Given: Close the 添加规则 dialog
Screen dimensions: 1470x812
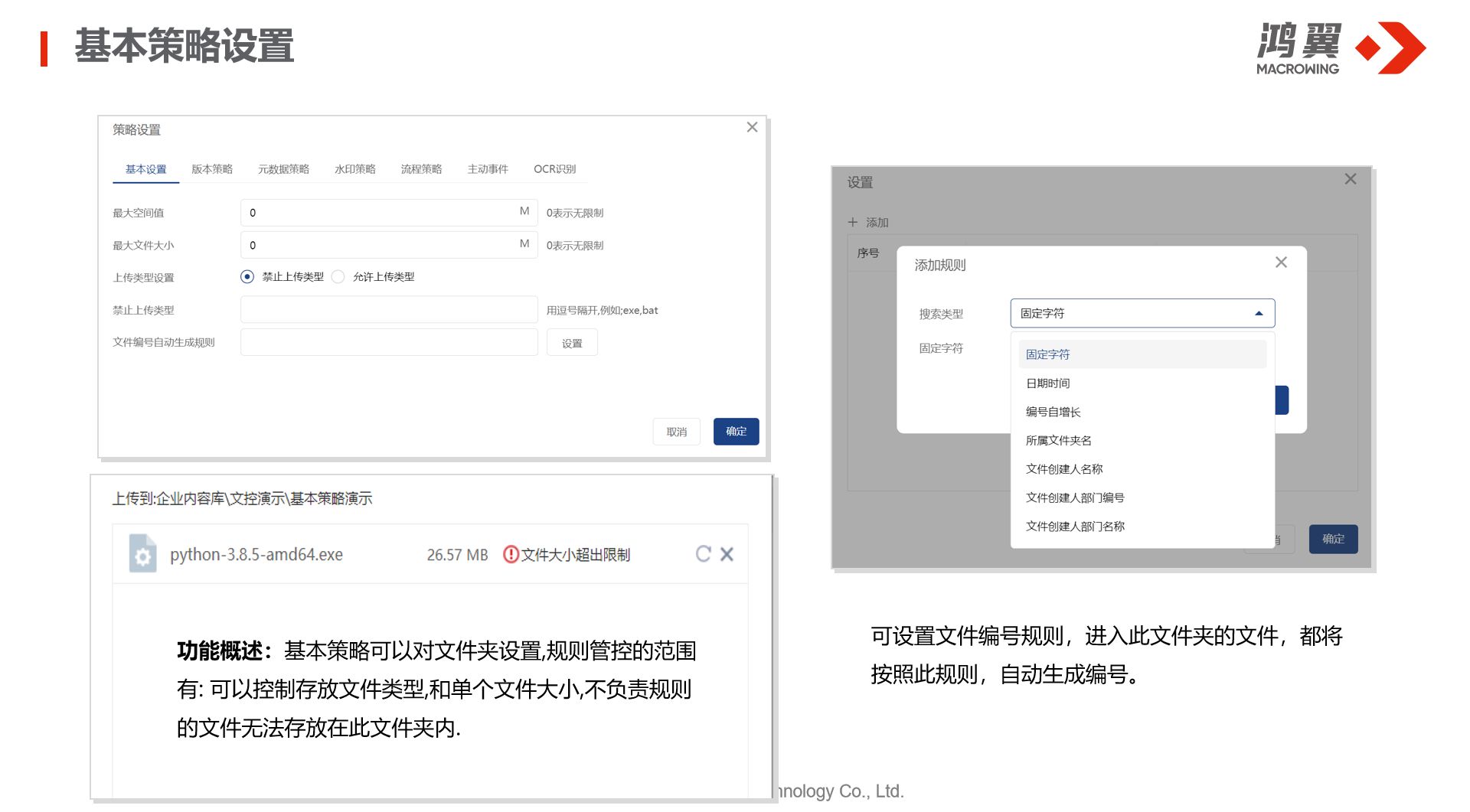Looking at the screenshot, I should tap(1281, 263).
